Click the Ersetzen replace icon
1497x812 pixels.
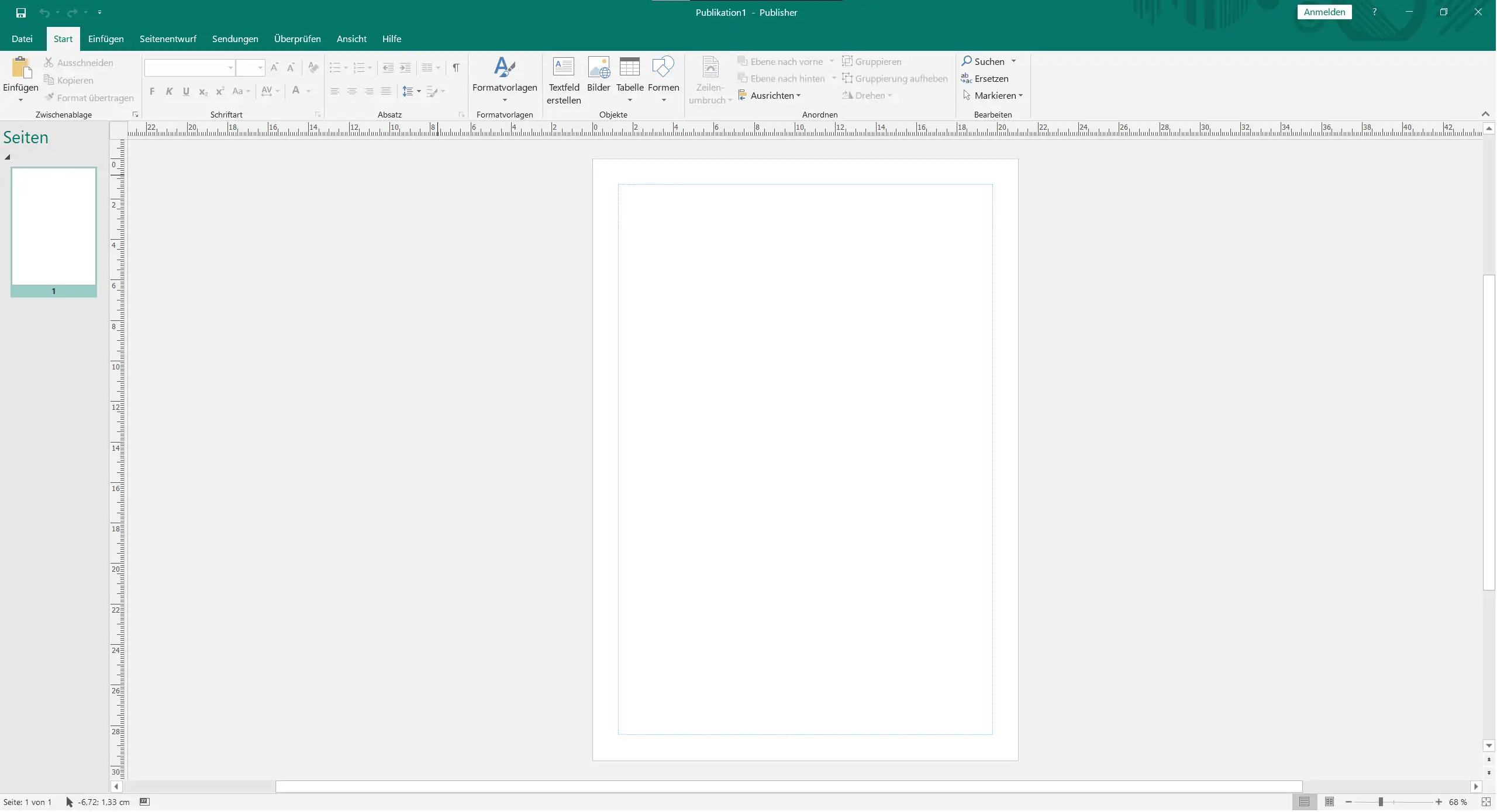(967, 78)
